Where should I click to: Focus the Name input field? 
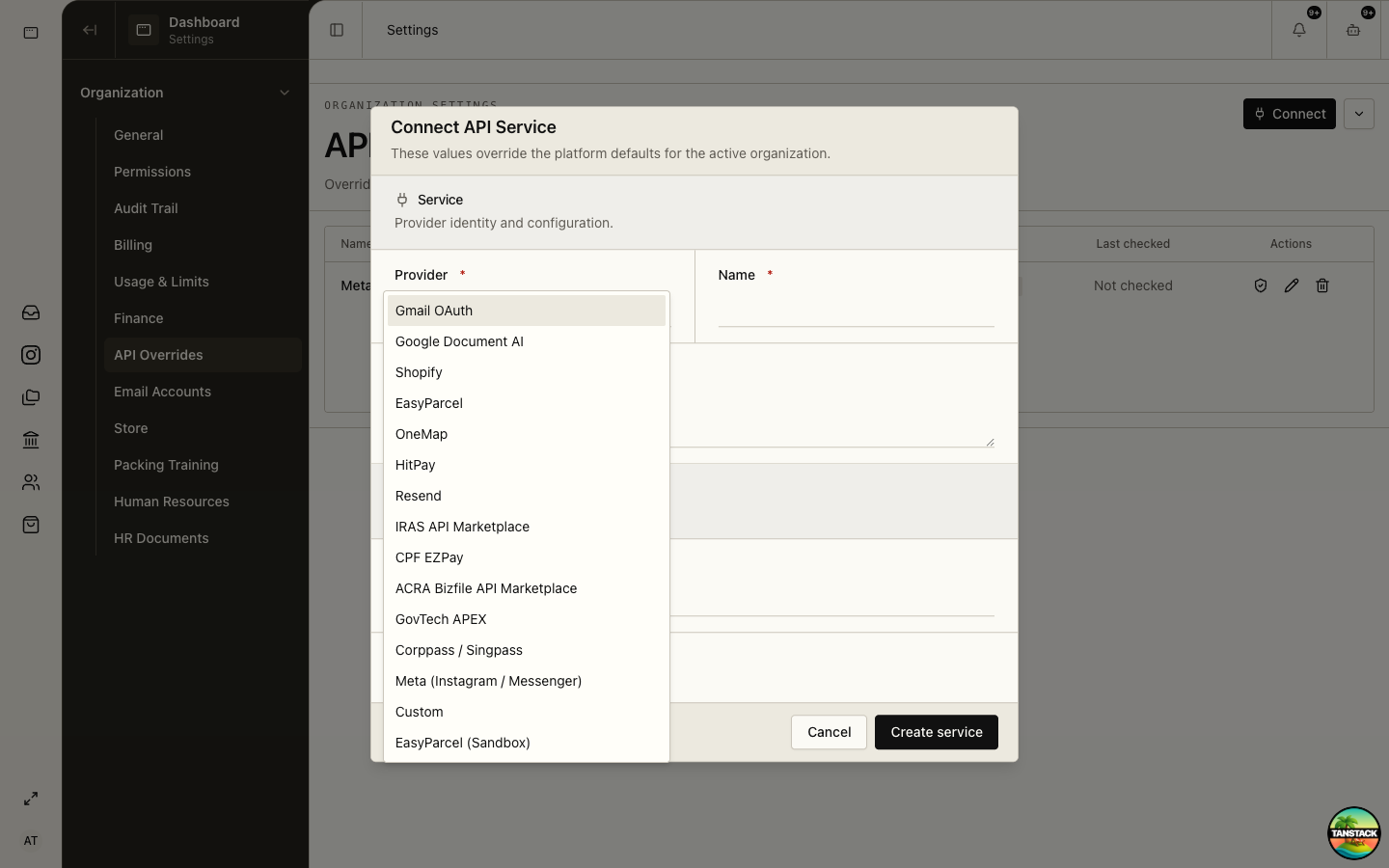coord(857,311)
